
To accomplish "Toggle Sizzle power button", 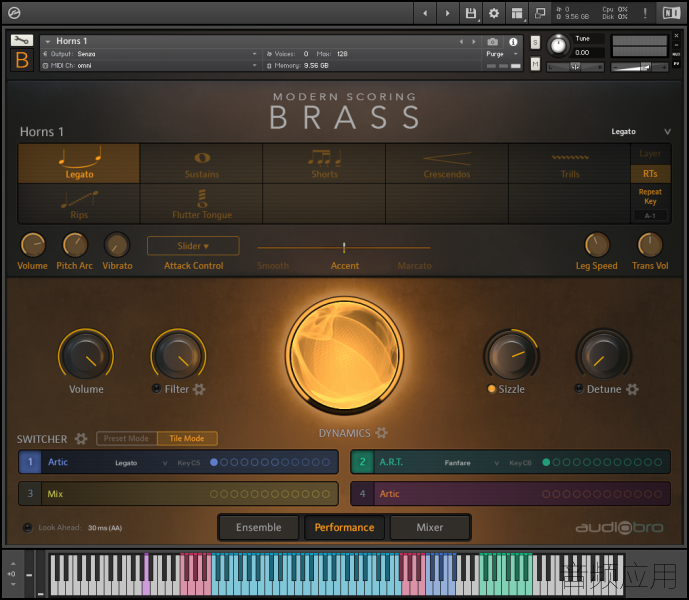I will 491,389.
